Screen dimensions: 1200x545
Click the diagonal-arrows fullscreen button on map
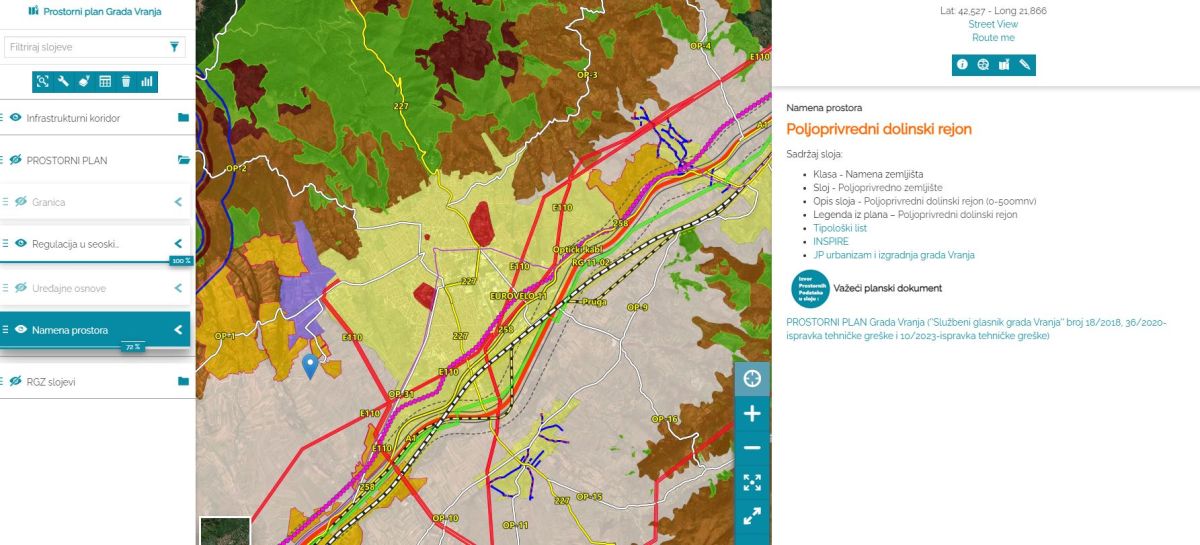tap(752, 516)
